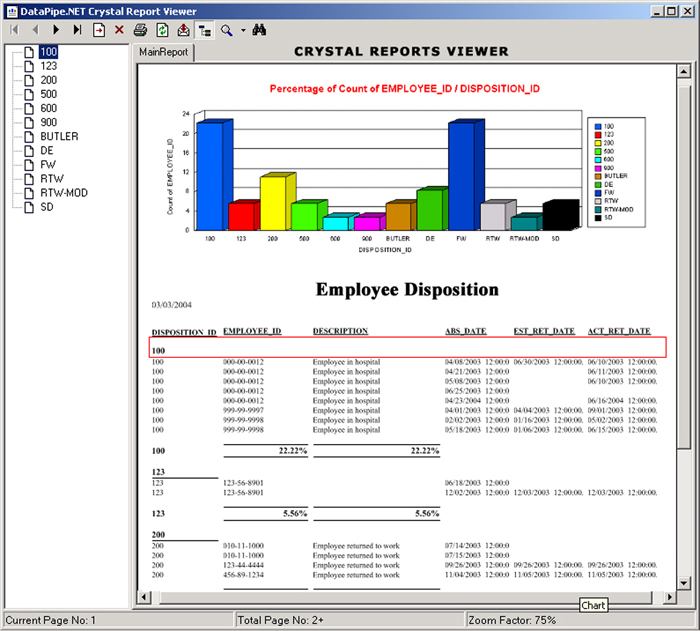Click the 'Current Page No: 1' status entry
Screen dimensions: 700x631
point(50,620)
